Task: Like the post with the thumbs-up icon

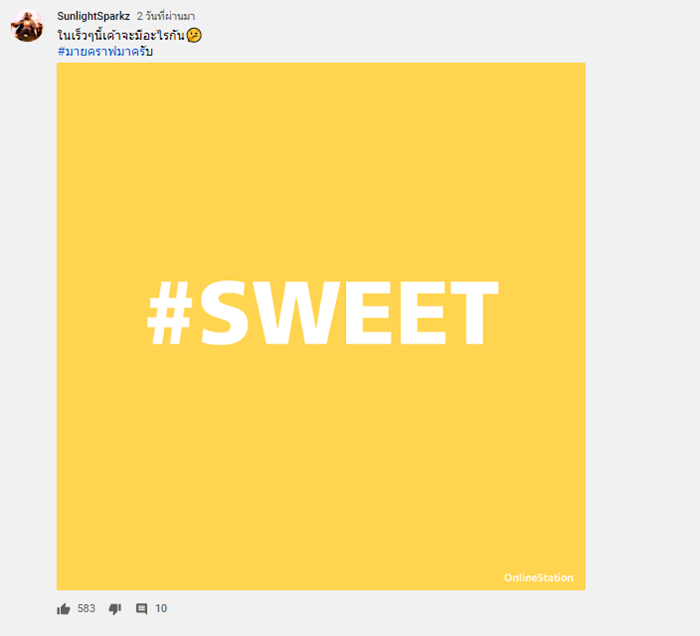Action: pyautogui.click(x=63, y=609)
